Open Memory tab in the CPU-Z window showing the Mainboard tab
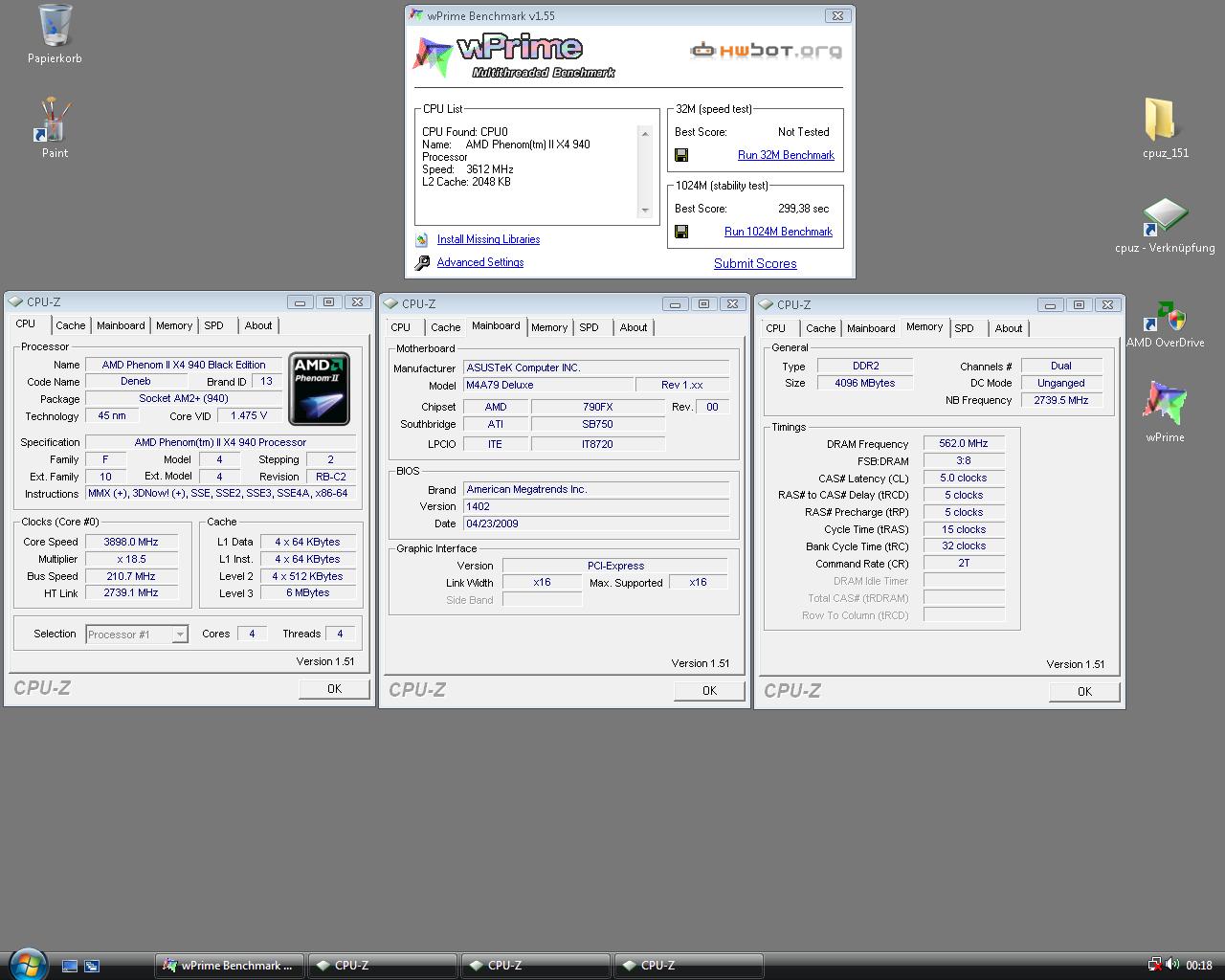 coord(549,327)
